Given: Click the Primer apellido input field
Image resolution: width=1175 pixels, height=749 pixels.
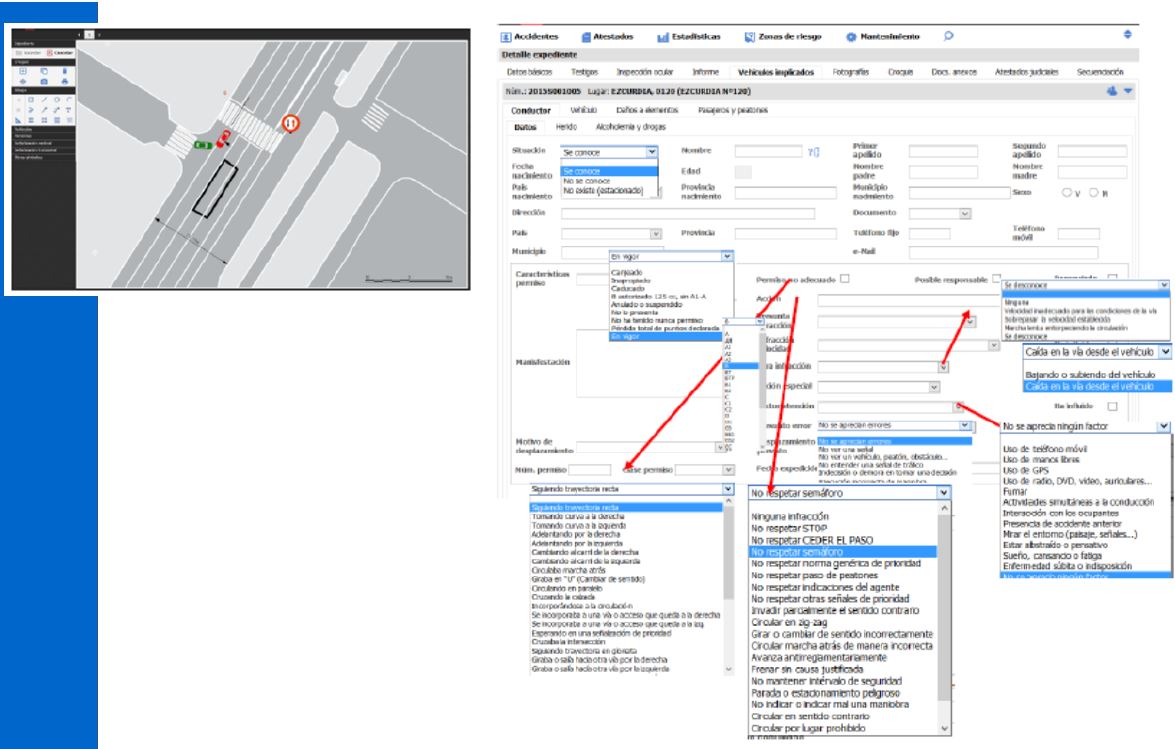Looking at the screenshot, I should (x=943, y=151).
